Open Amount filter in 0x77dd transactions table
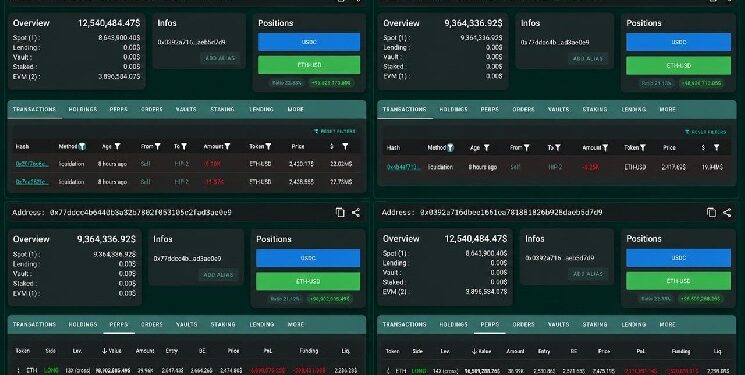 [x=605, y=148]
